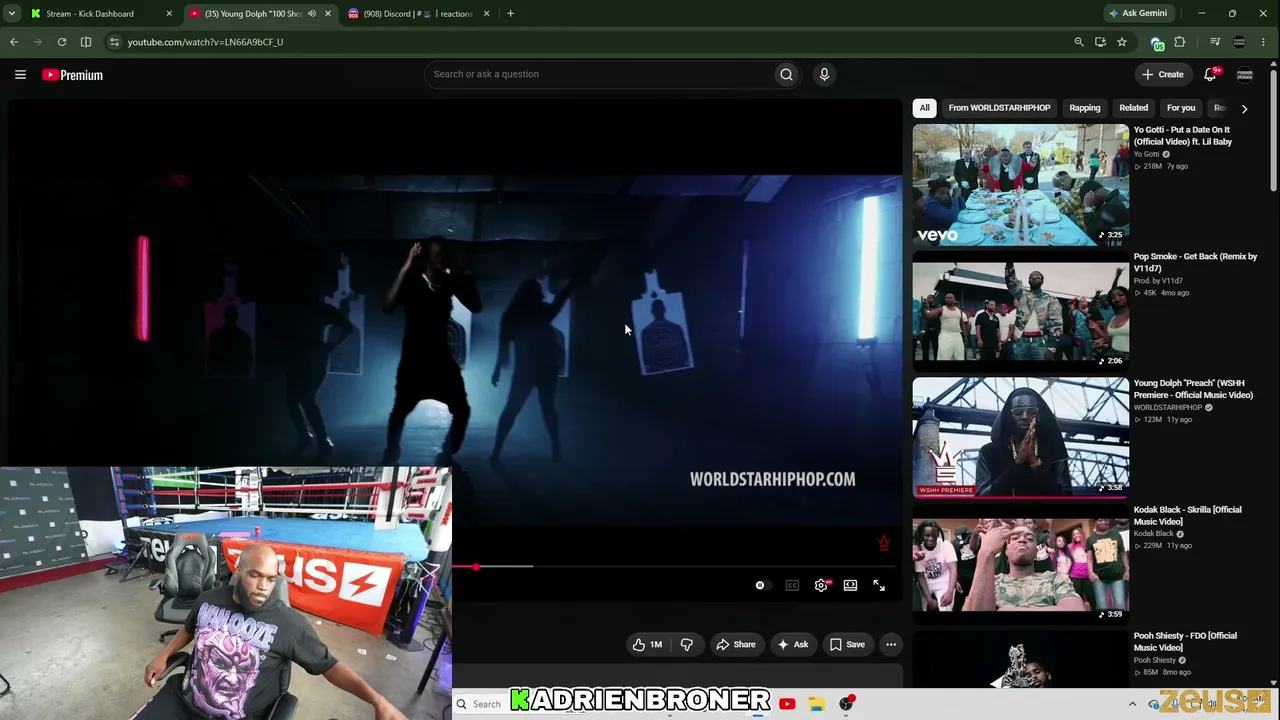The width and height of the screenshot is (1280, 720).
Task: Click the Ask button below the video
Action: point(793,645)
